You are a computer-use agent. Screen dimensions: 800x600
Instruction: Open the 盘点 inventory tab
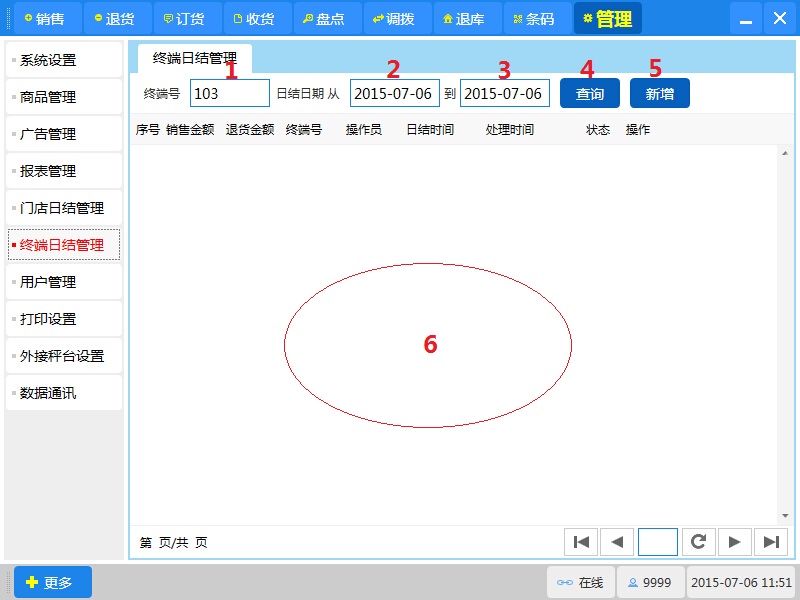[x=328, y=18]
